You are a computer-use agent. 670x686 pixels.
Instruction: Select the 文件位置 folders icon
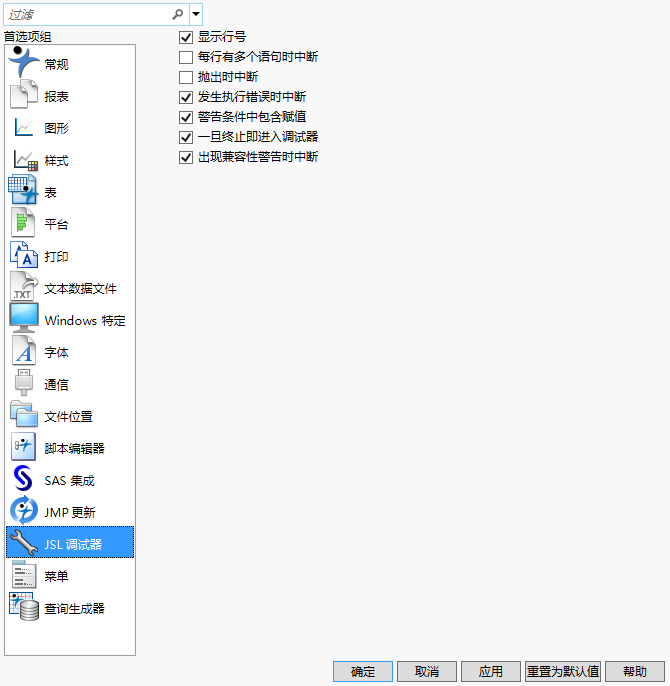click(24, 414)
